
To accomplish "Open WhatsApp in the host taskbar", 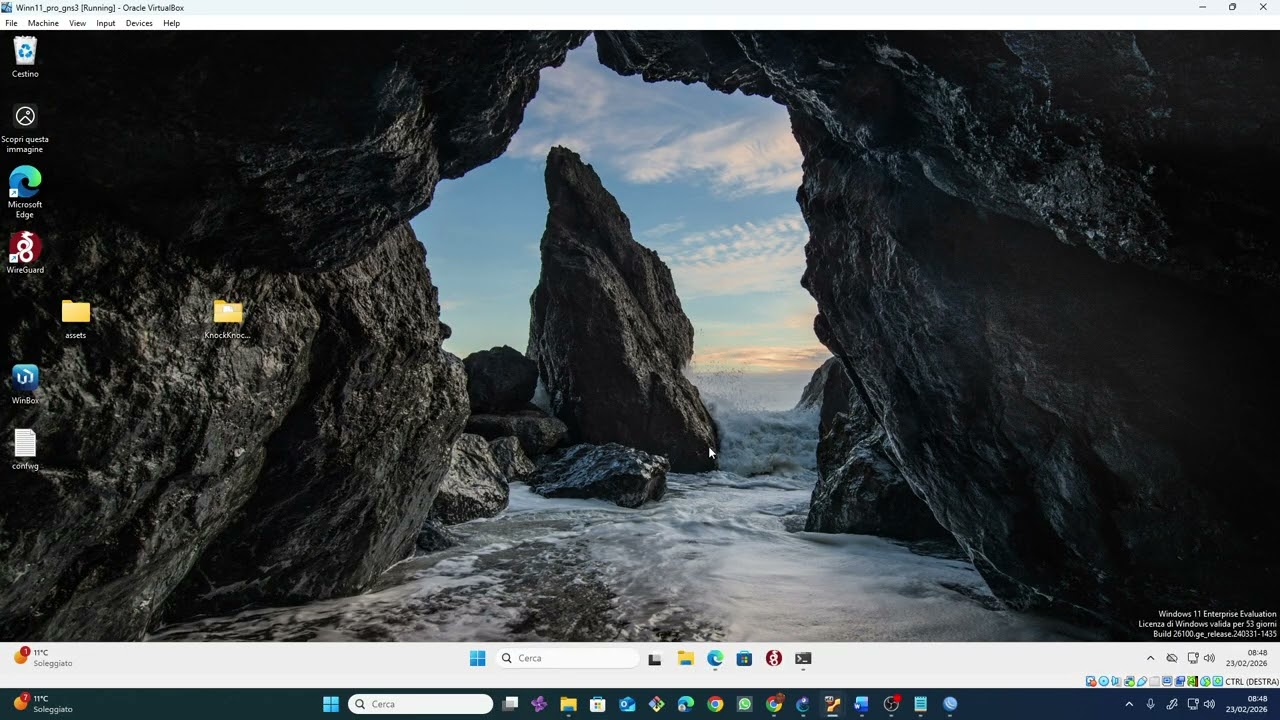I will [744, 704].
